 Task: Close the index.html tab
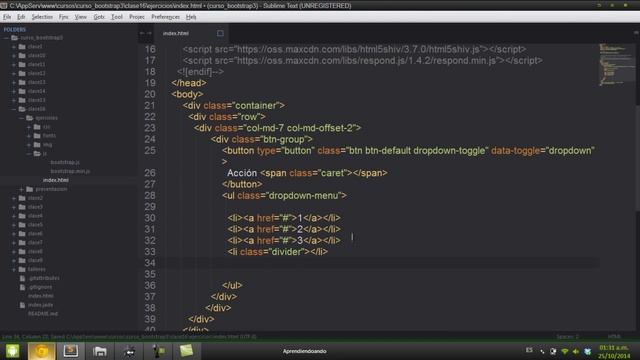point(220,33)
